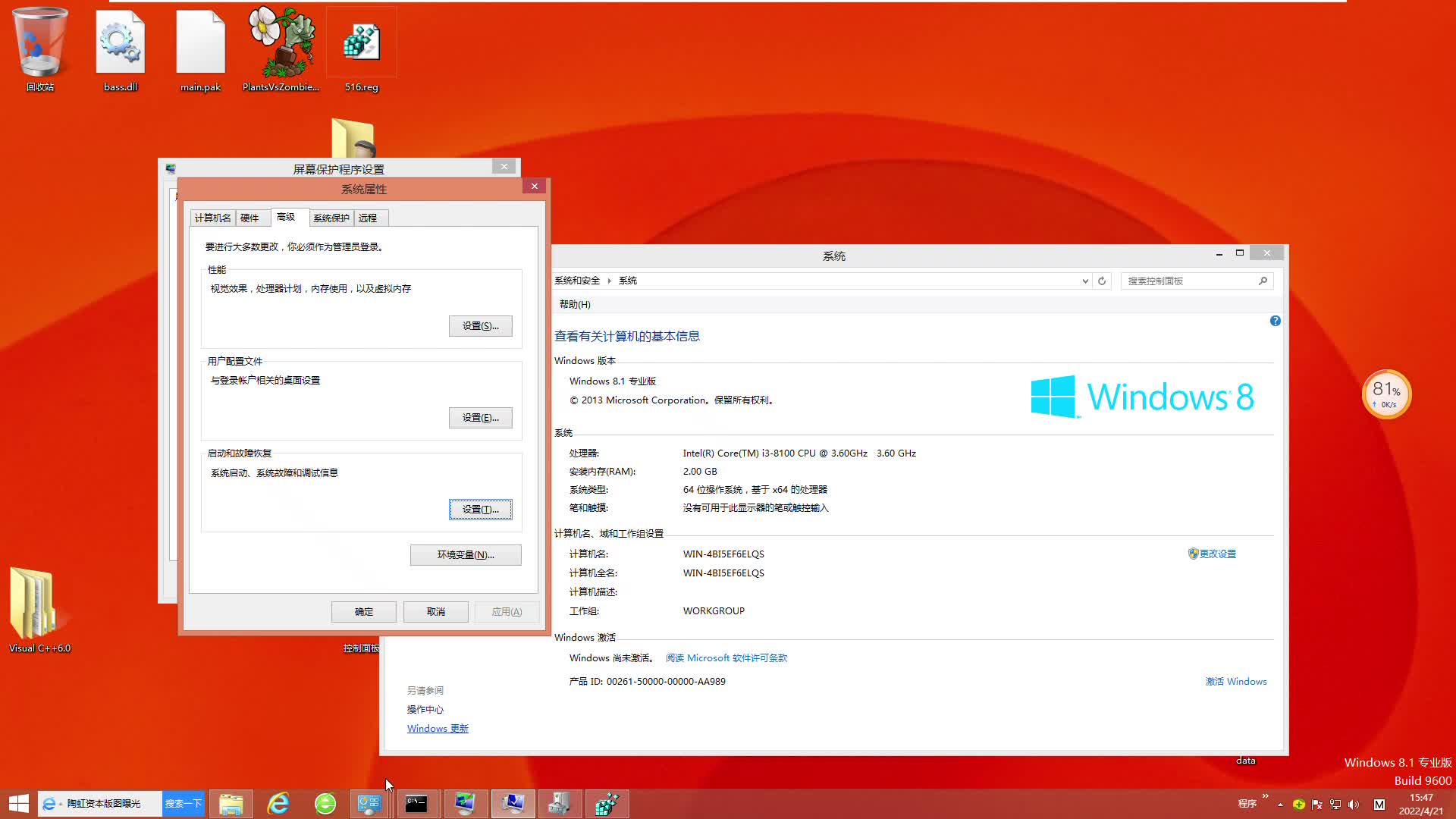The height and width of the screenshot is (819, 1456).
Task: Open the address bar dropdown in System window
Action: [x=1085, y=281]
